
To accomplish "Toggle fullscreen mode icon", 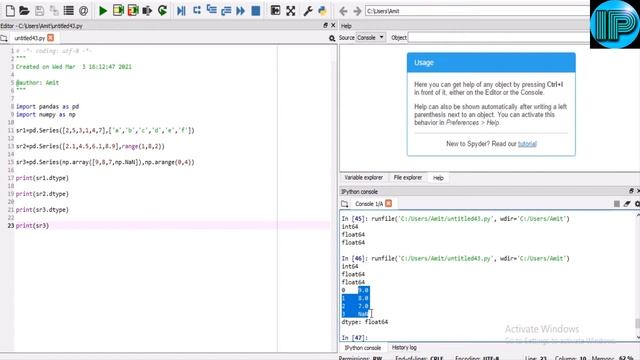I will click(291, 11).
